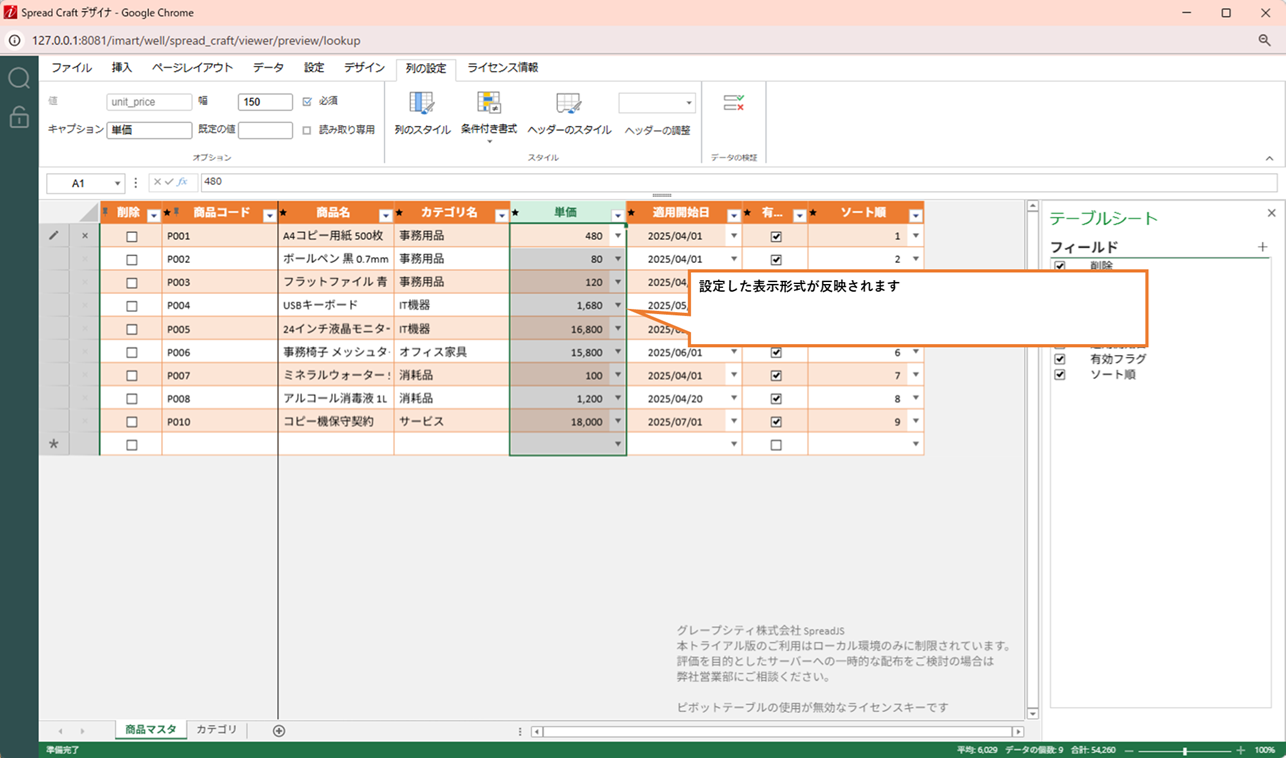Click the pencil edit icon for row P001
This screenshot has width=1286, height=758.
point(54,236)
